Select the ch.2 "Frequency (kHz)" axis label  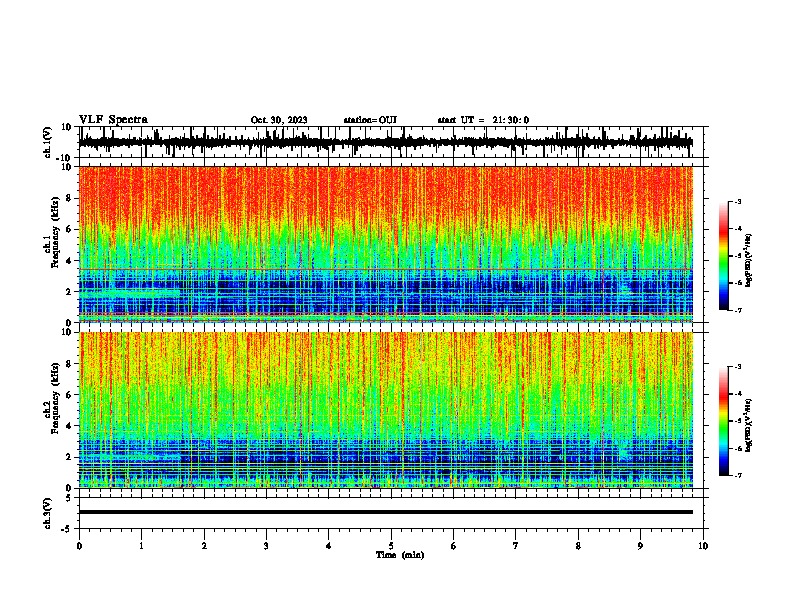click(x=55, y=398)
